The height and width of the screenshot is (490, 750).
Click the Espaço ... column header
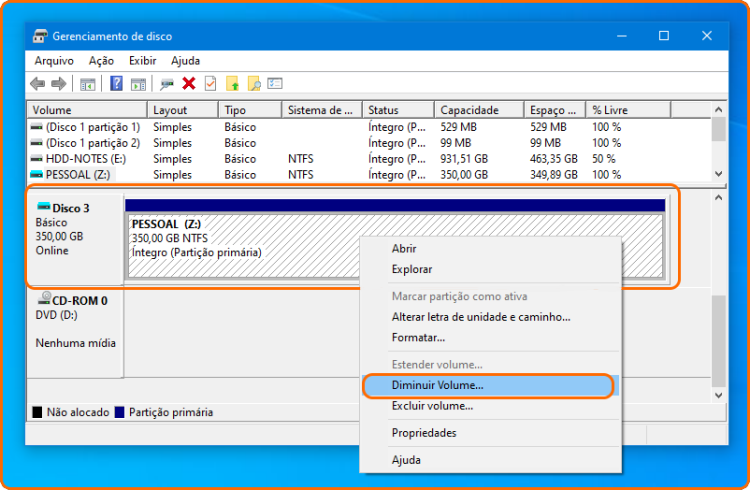coord(555,110)
